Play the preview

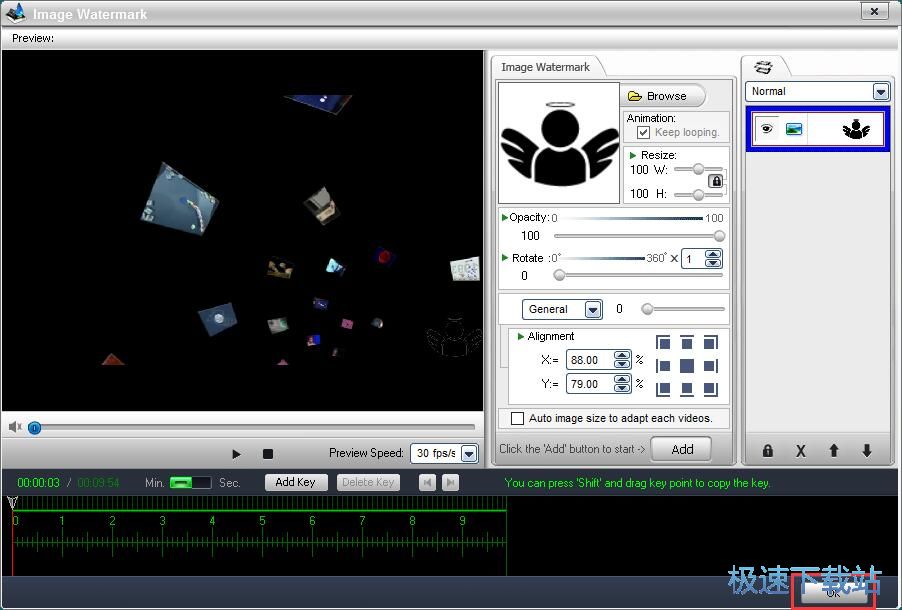(236, 454)
